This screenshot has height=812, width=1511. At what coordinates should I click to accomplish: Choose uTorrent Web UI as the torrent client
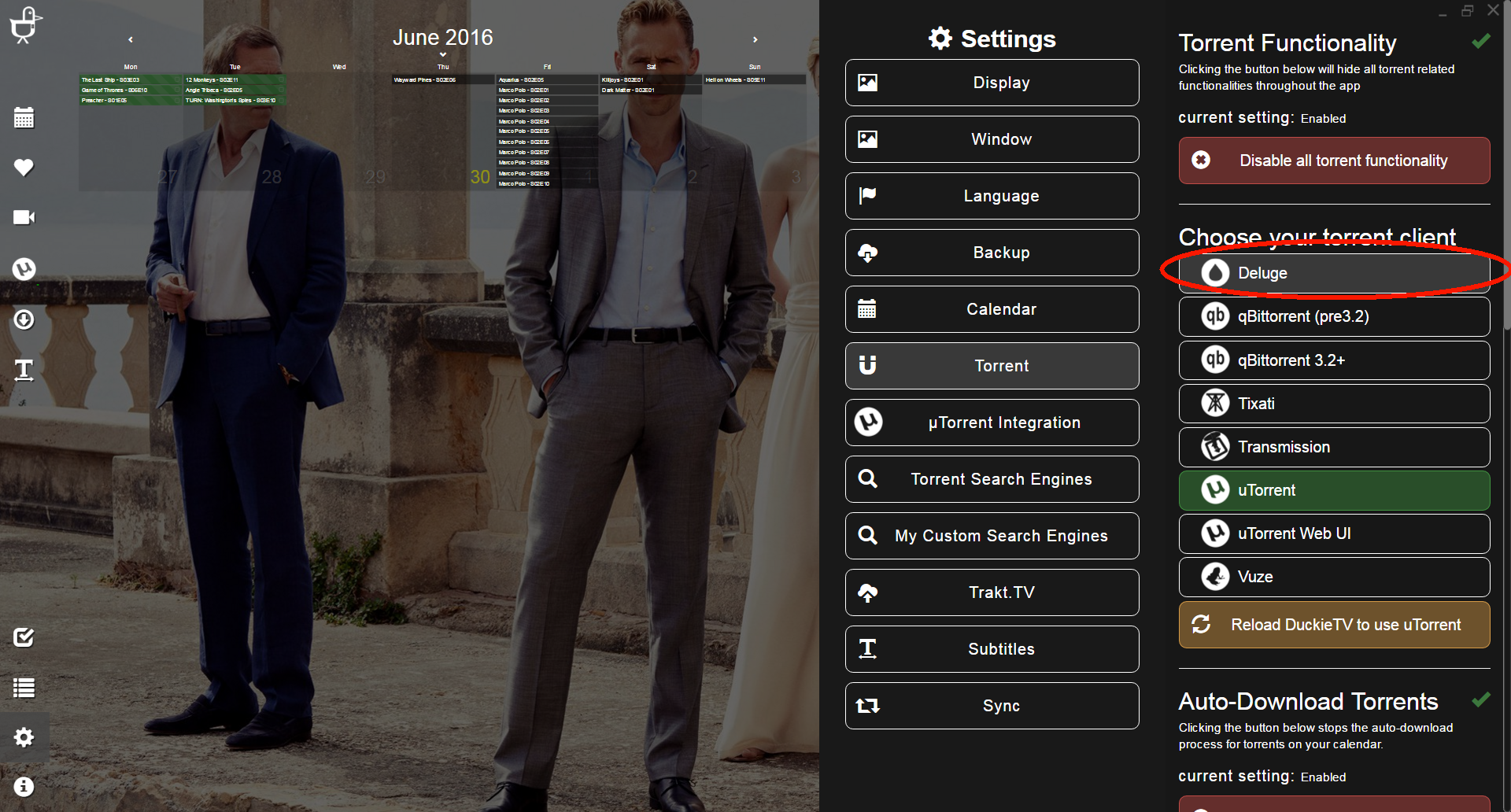click(1334, 533)
